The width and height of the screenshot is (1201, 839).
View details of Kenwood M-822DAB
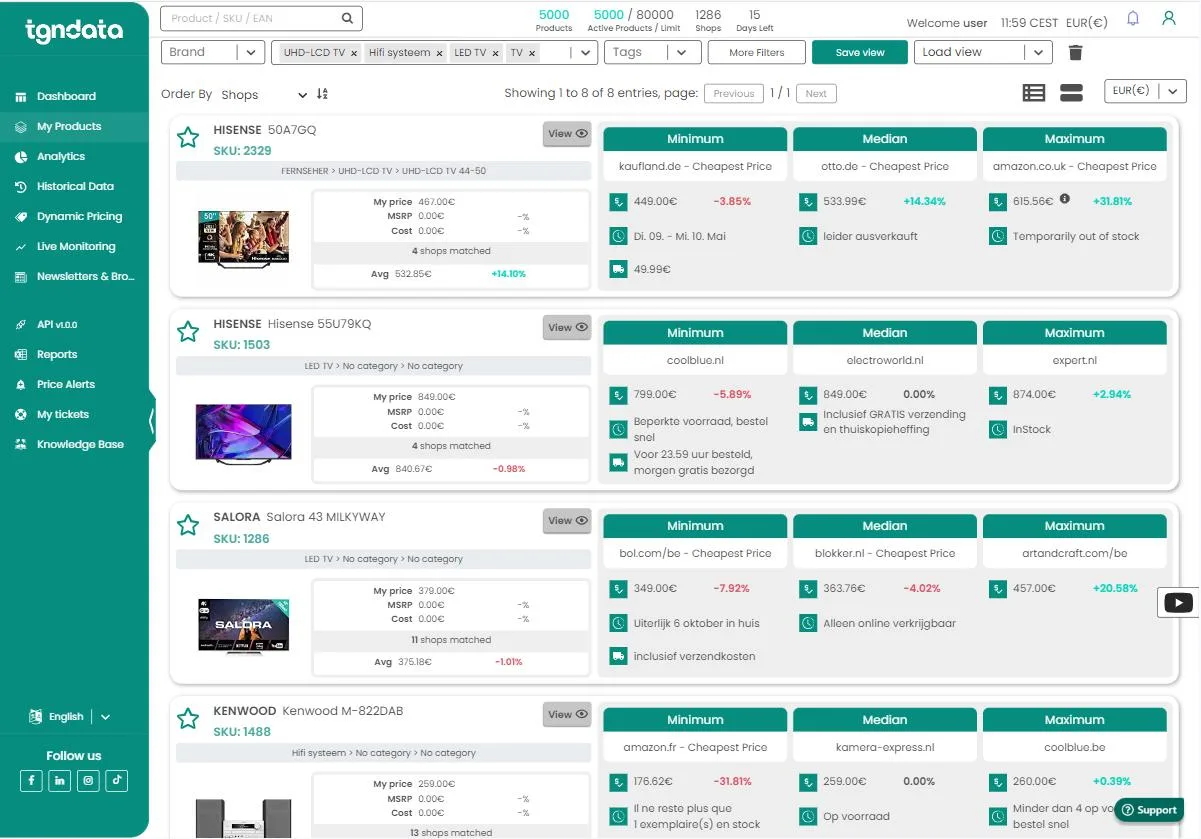click(x=567, y=714)
